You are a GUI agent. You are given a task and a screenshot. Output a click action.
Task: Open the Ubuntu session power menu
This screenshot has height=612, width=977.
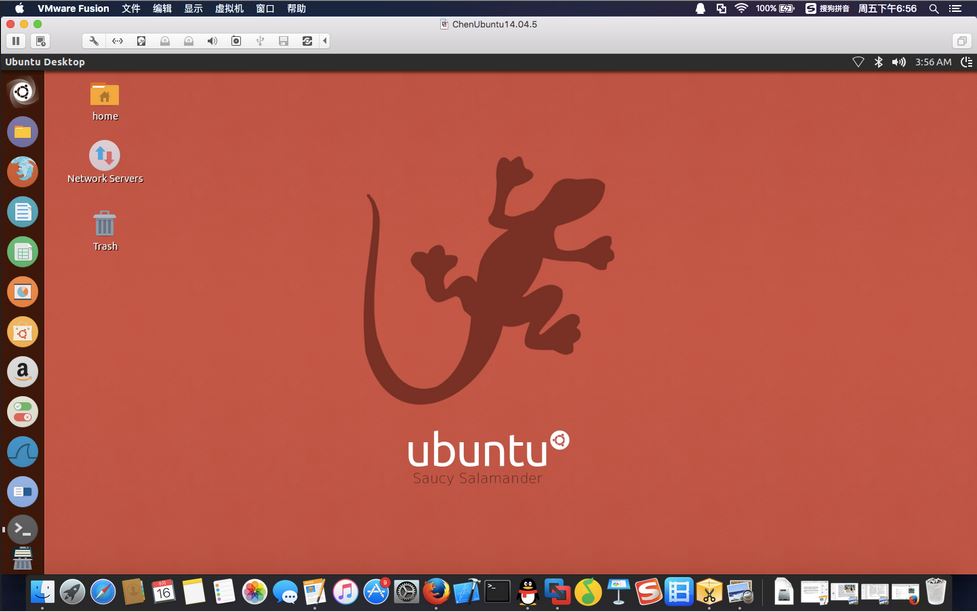[966, 62]
